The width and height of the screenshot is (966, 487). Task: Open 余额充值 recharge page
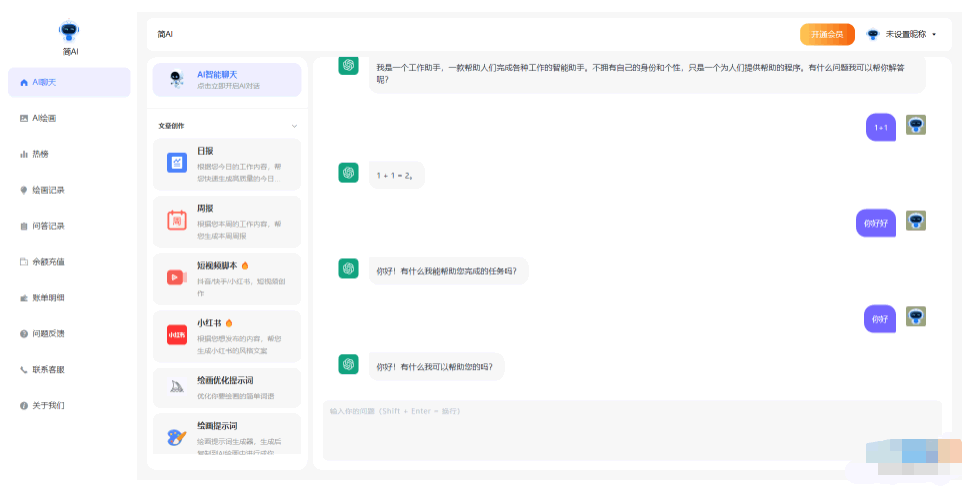coord(47,262)
